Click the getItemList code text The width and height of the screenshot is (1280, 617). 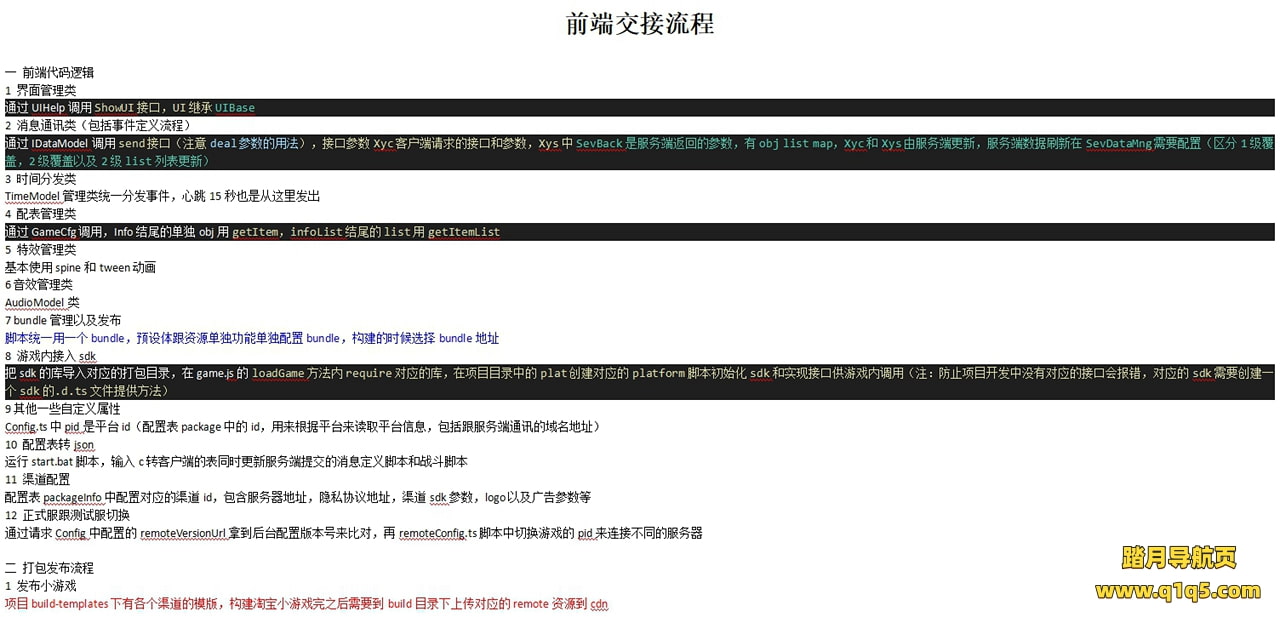pyautogui.click(x=464, y=232)
